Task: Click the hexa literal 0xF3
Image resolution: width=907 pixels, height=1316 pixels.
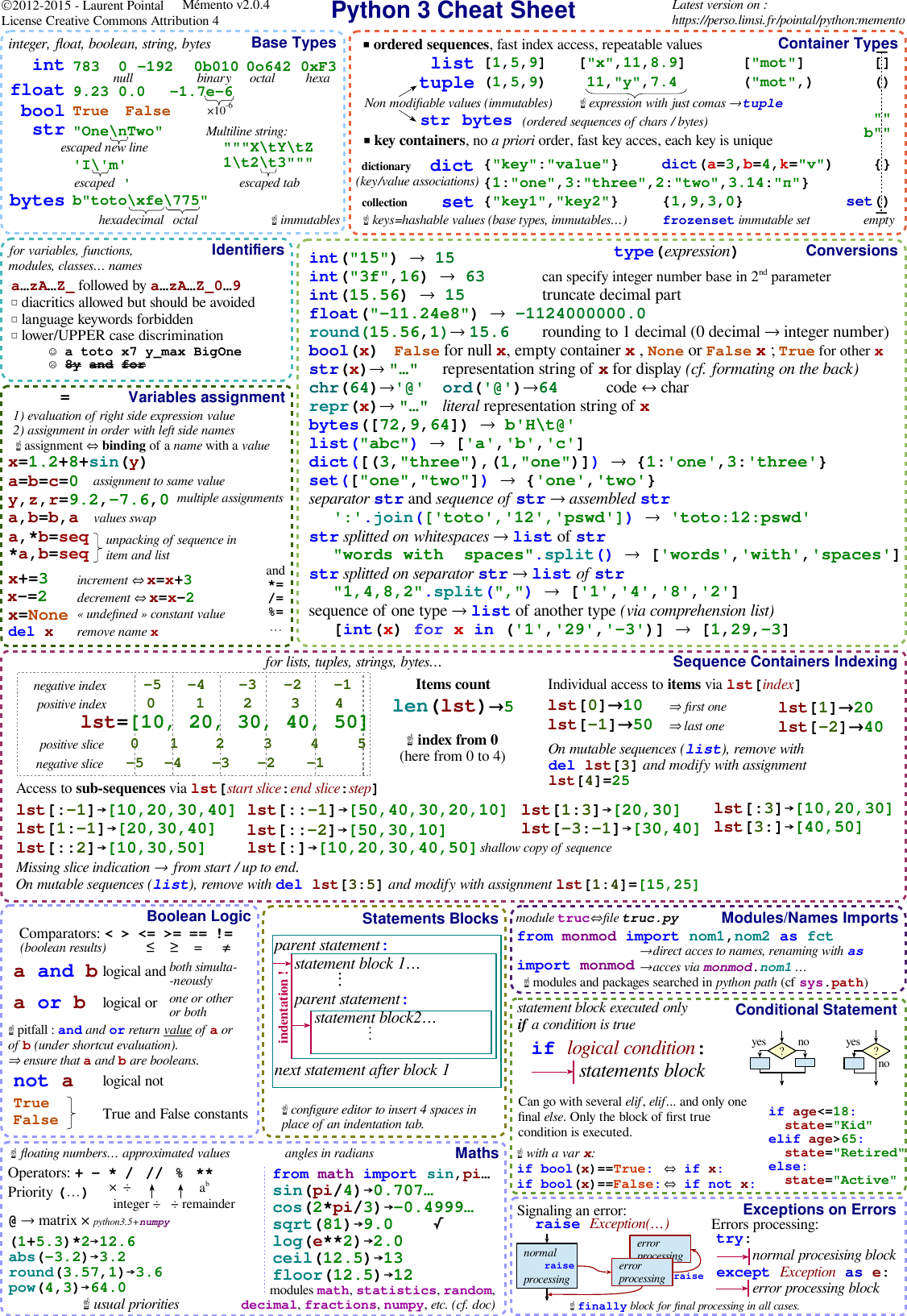Action: 318,66
